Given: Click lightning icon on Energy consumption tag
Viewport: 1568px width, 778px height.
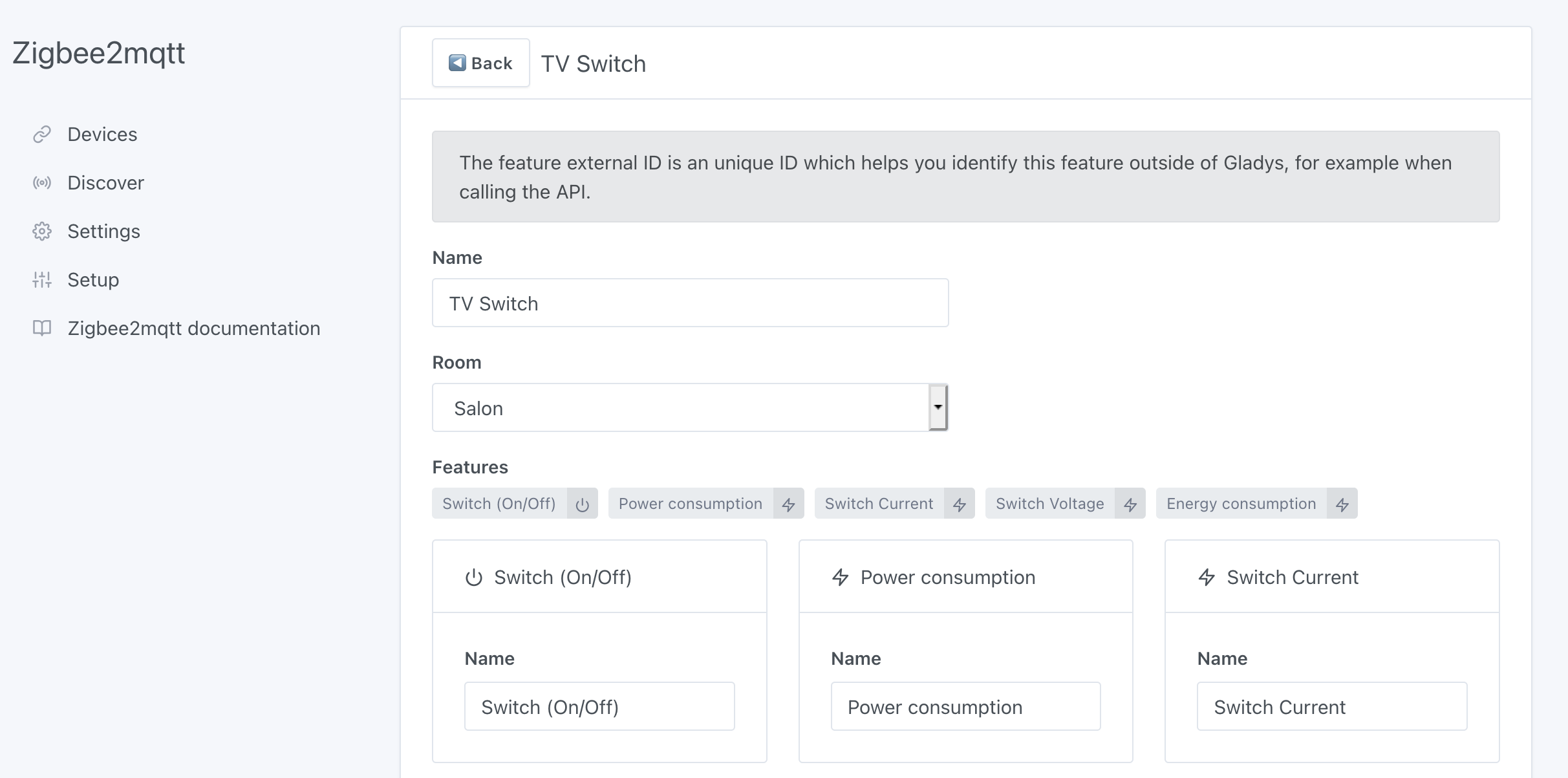Looking at the screenshot, I should [1342, 504].
